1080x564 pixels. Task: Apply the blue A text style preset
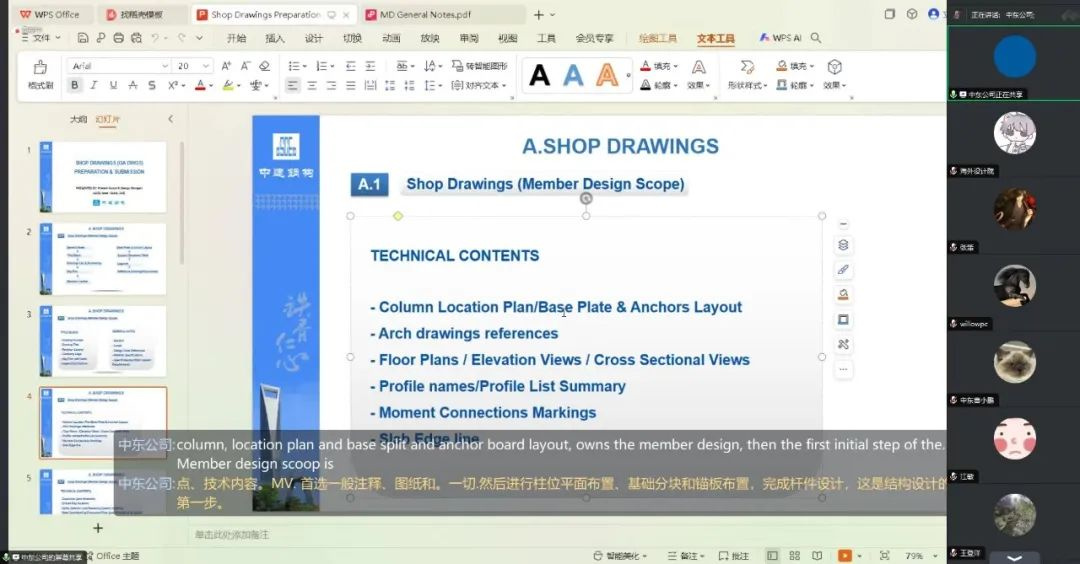tap(573, 75)
